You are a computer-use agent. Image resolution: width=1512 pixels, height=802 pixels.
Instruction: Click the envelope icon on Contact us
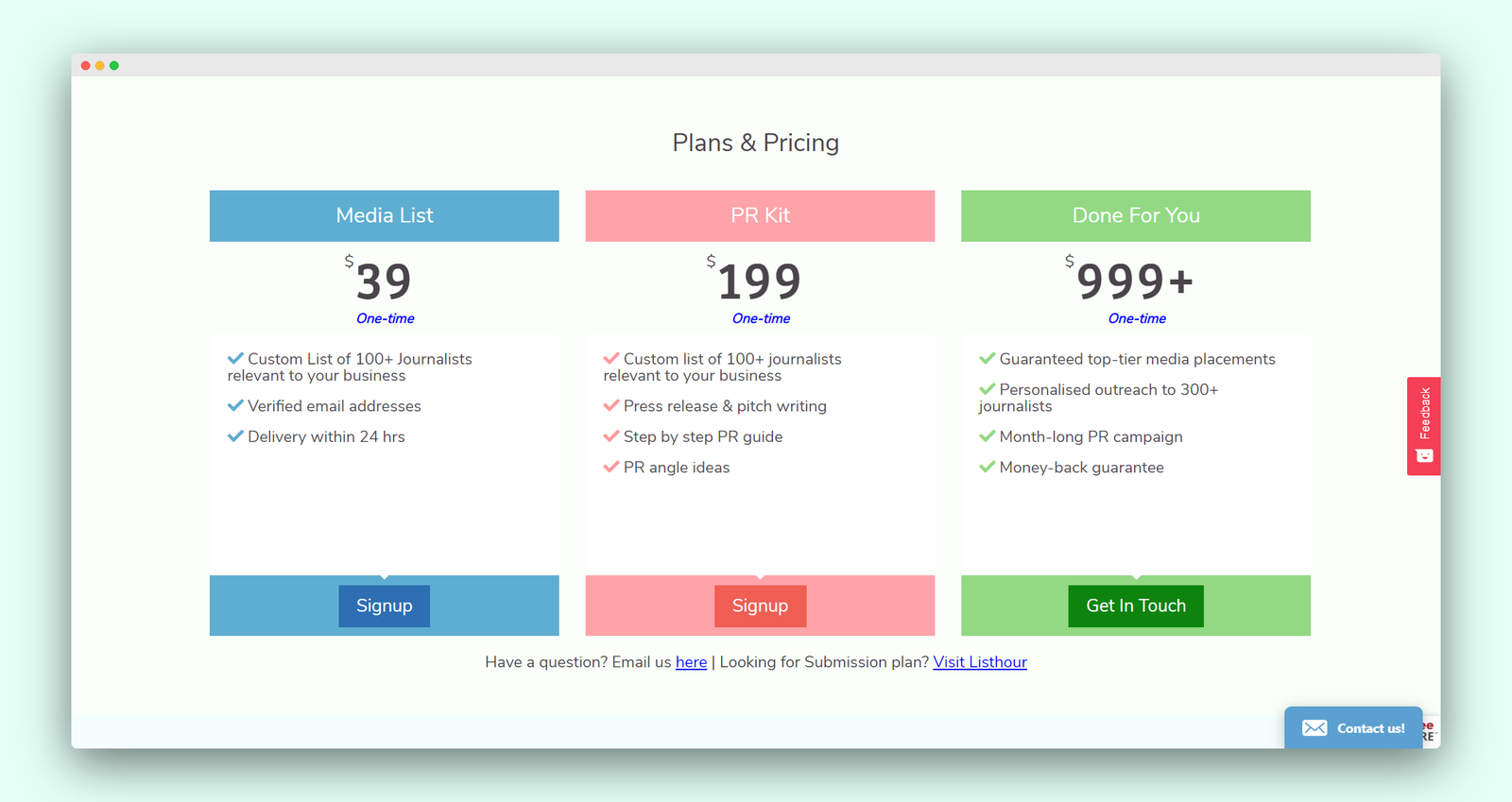(x=1314, y=727)
